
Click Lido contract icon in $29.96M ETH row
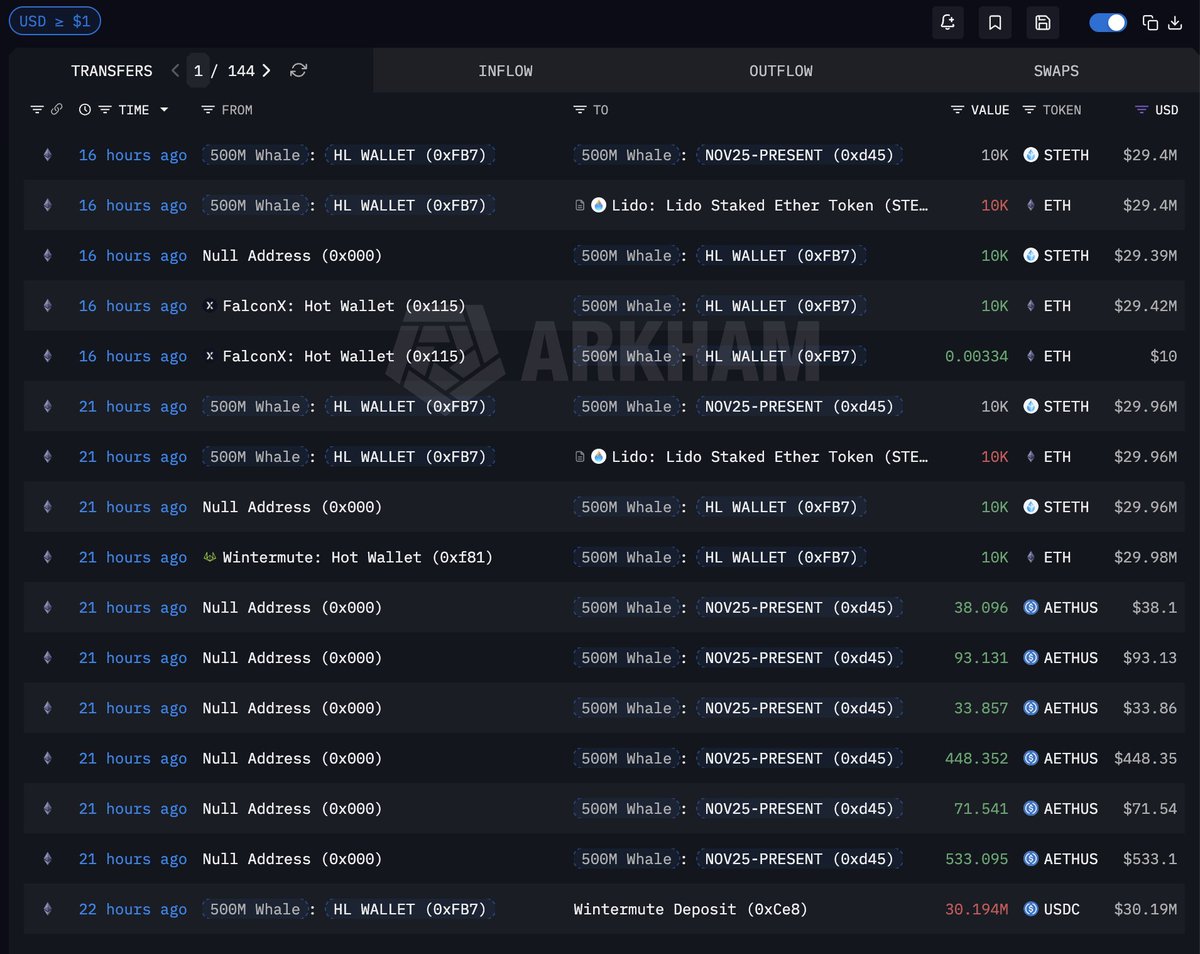tap(580, 457)
